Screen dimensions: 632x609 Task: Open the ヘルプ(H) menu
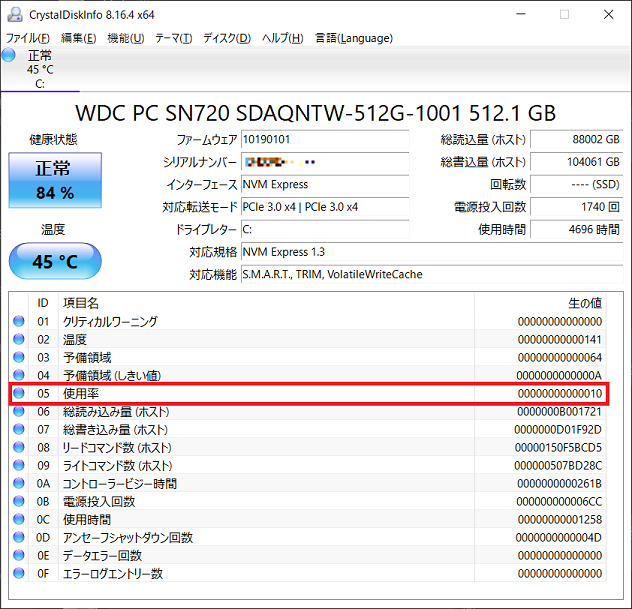[283, 38]
